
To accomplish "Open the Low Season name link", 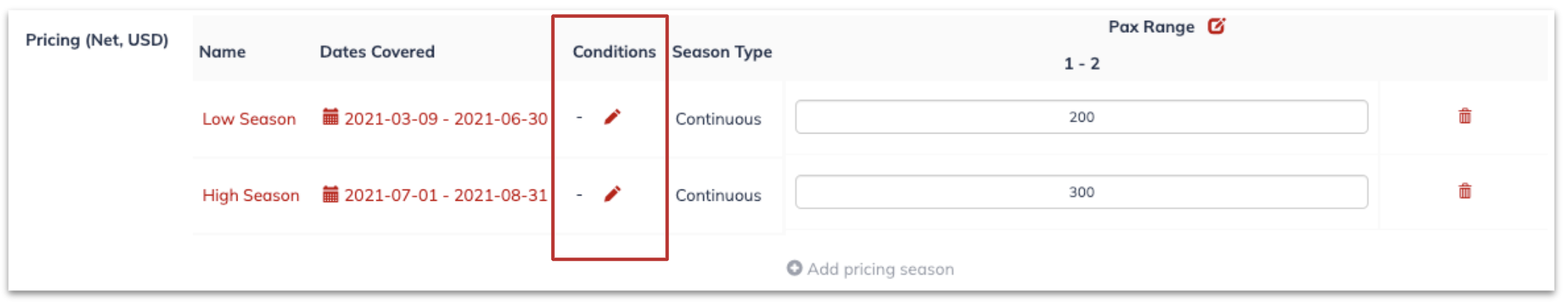I will coord(249,119).
